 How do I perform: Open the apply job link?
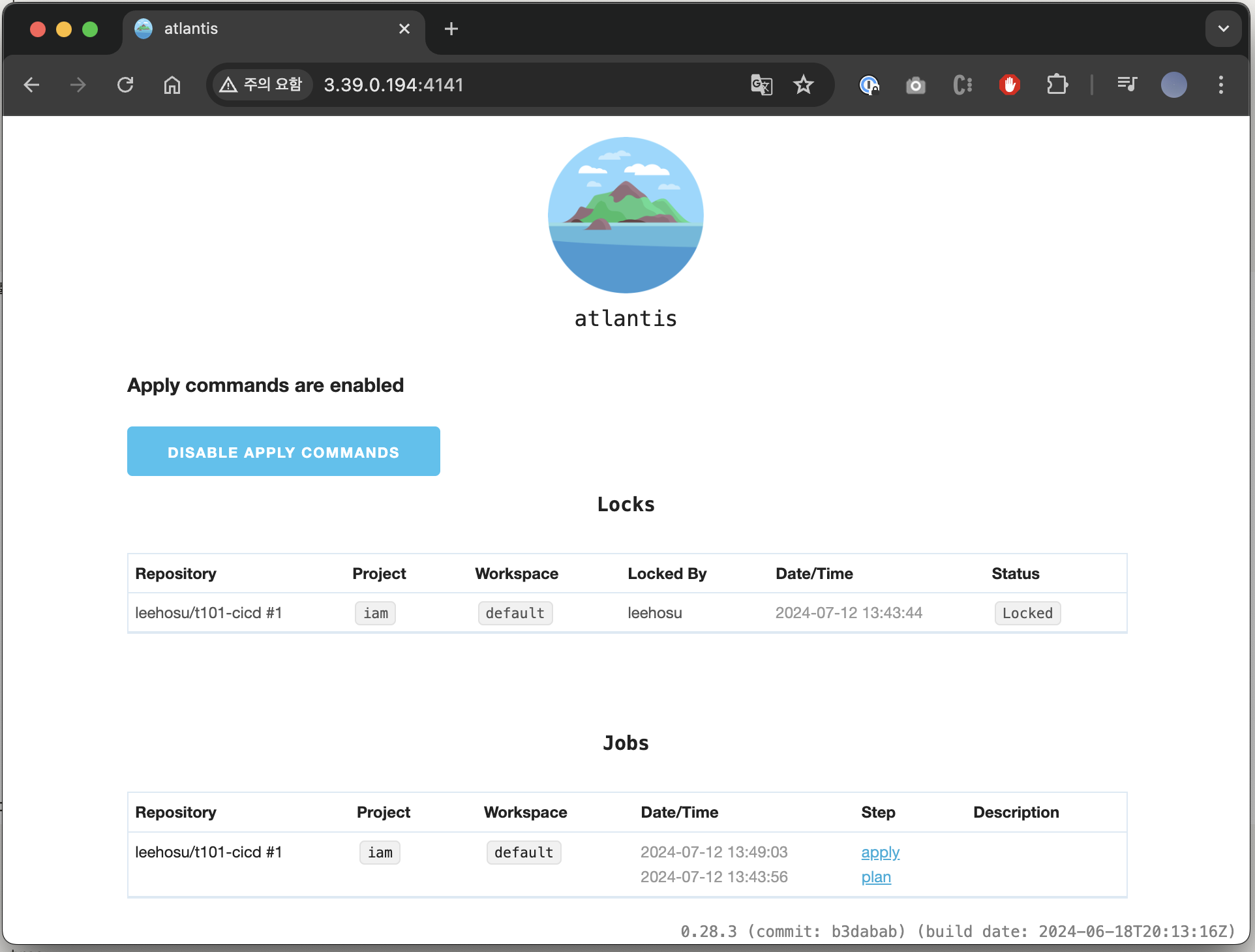880,852
